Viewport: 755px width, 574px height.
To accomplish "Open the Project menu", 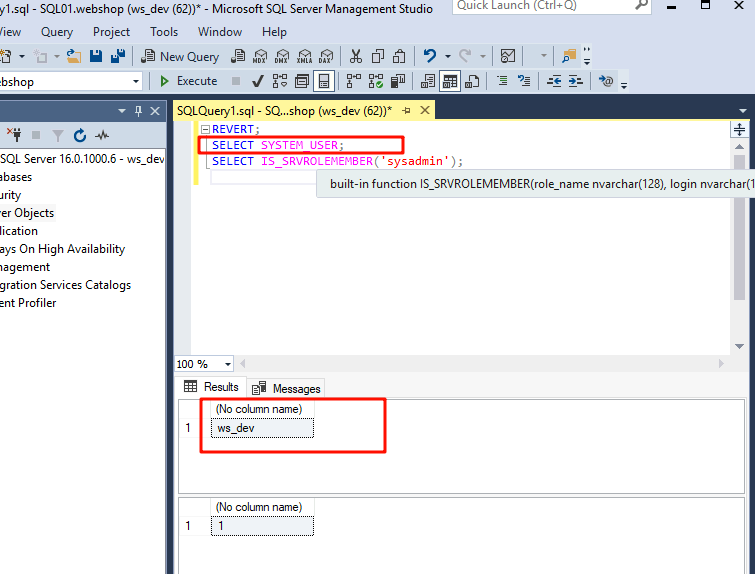I will click(x=111, y=32).
